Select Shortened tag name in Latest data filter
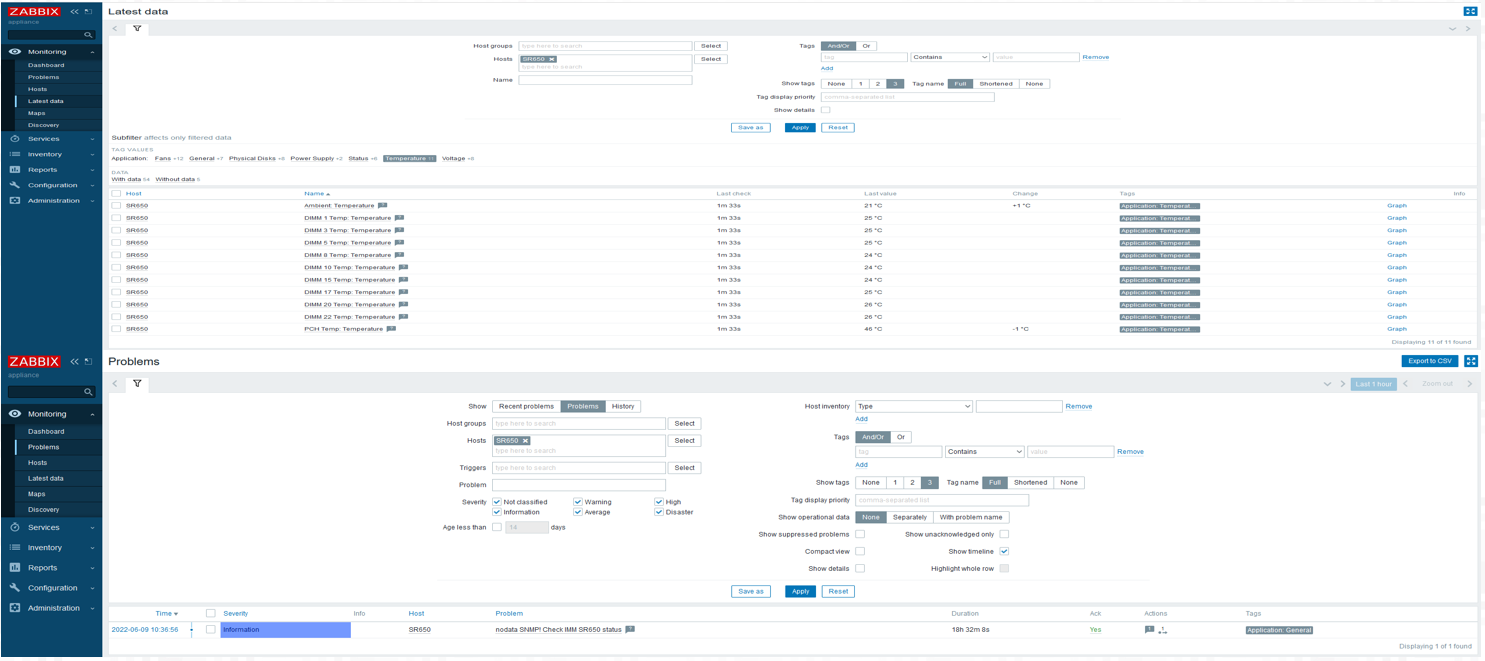Screen dimensions: 1485x661 995,84
